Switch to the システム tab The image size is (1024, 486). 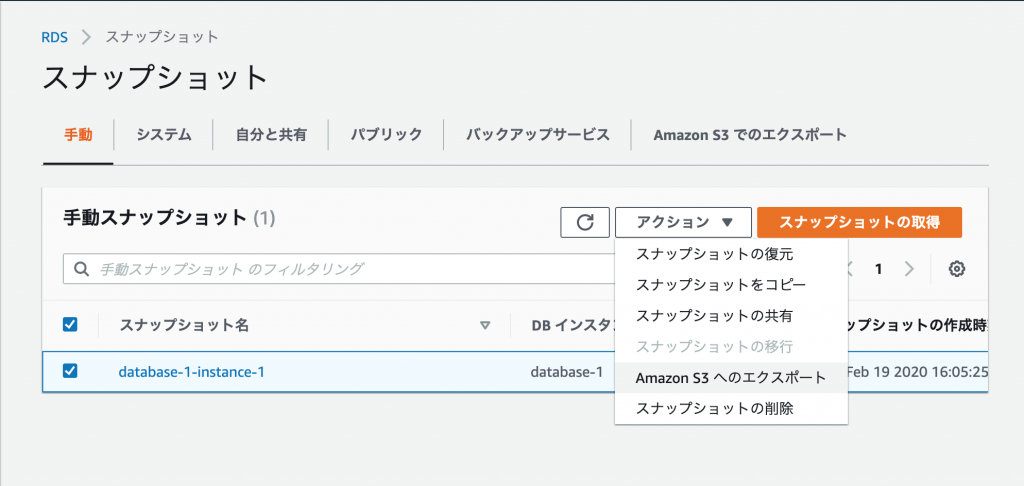[164, 134]
